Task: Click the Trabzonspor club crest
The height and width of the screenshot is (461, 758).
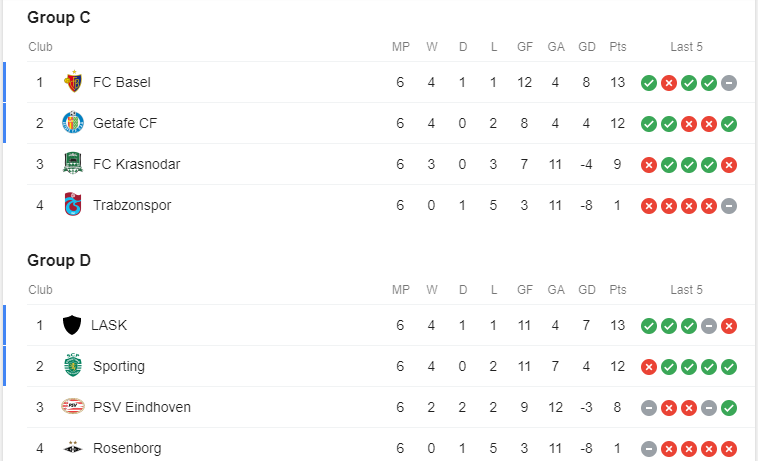Action: 73,204
